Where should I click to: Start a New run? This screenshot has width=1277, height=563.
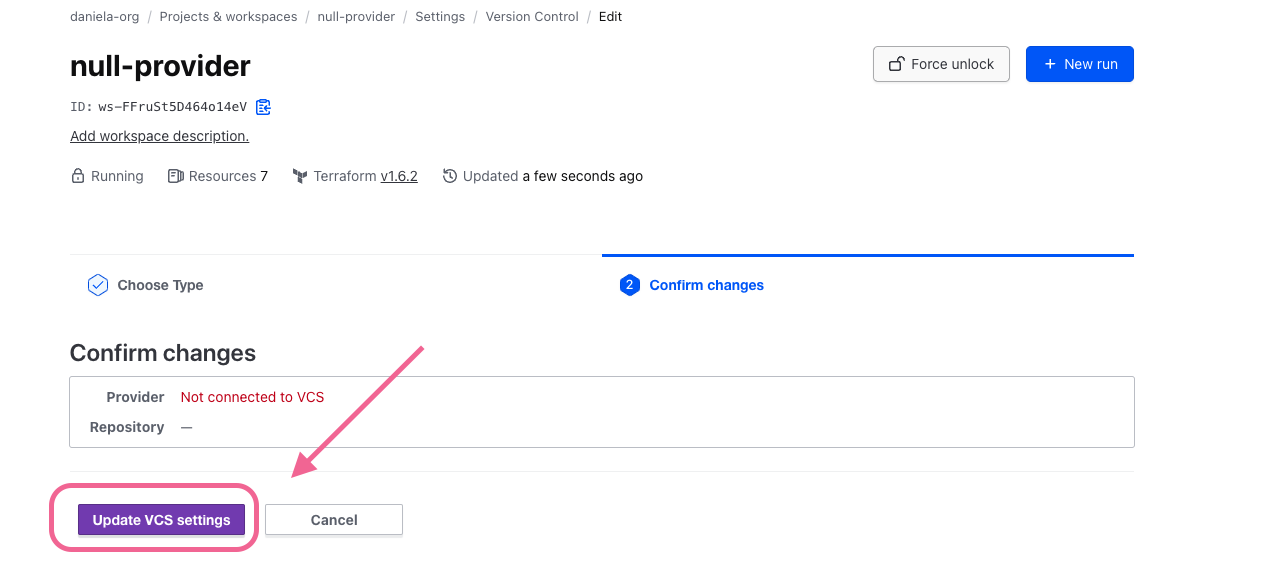(x=1079, y=64)
